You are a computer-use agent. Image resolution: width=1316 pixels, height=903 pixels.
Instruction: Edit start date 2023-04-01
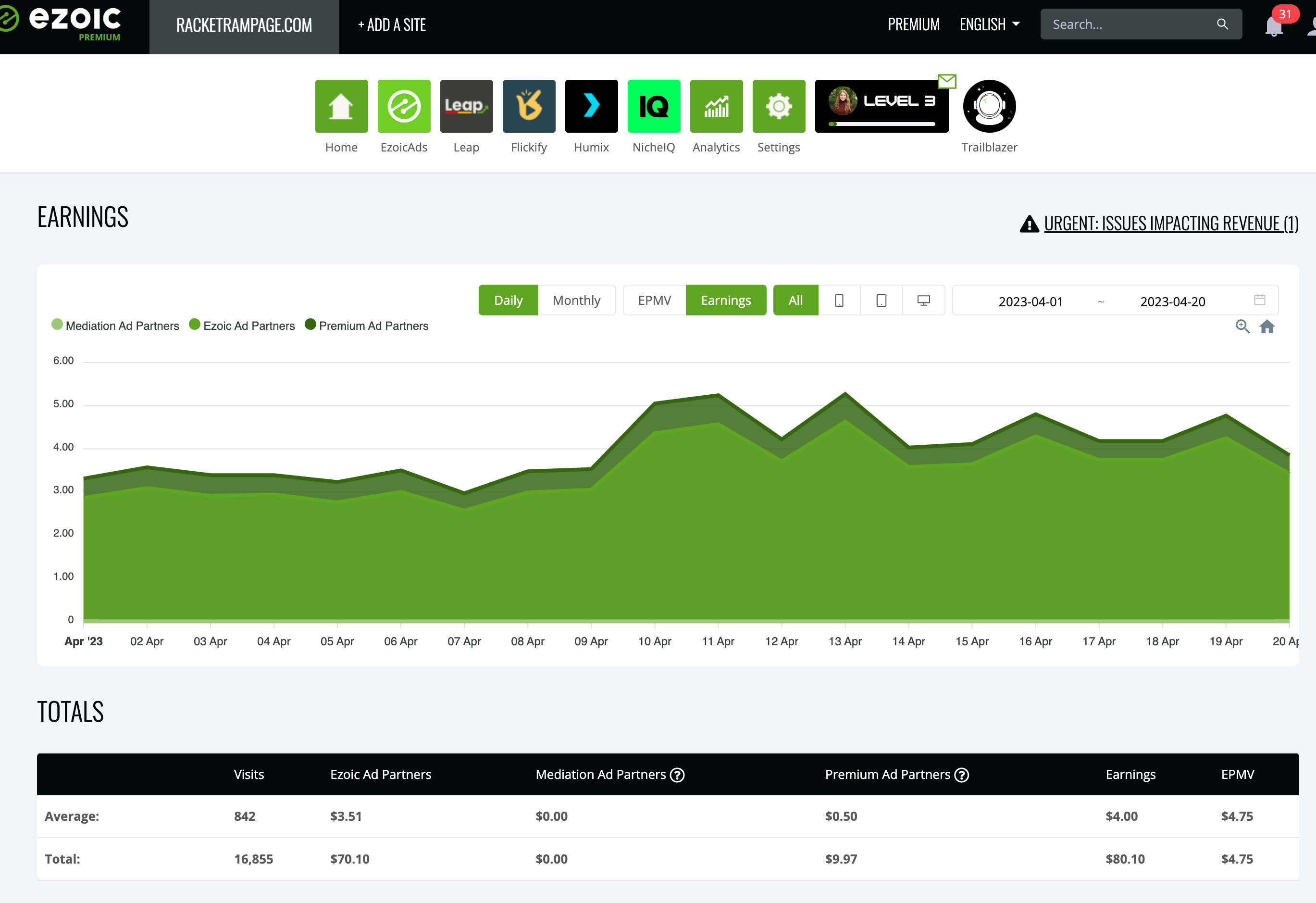(1030, 301)
